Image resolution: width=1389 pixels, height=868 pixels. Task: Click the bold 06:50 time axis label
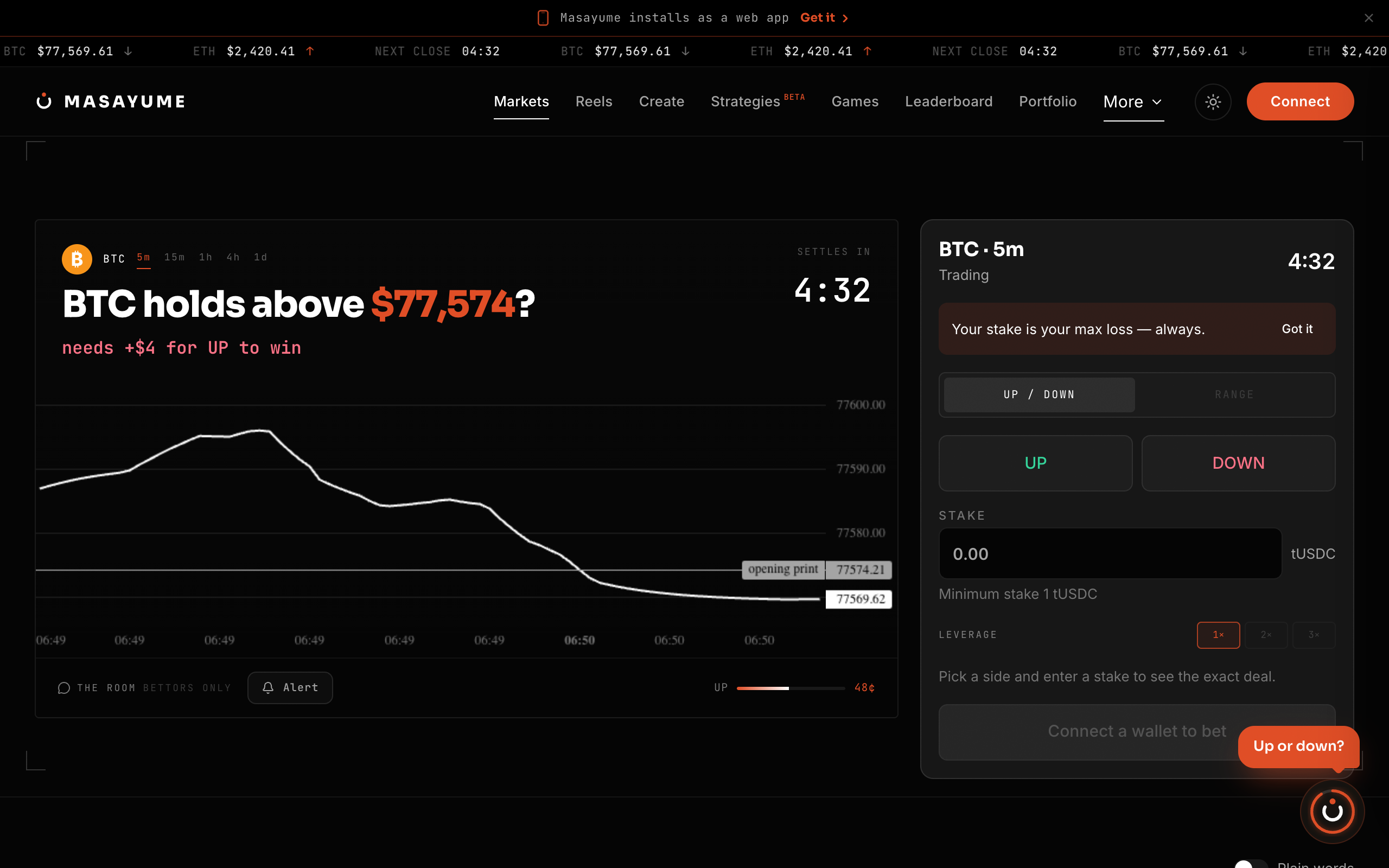click(x=579, y=640)
